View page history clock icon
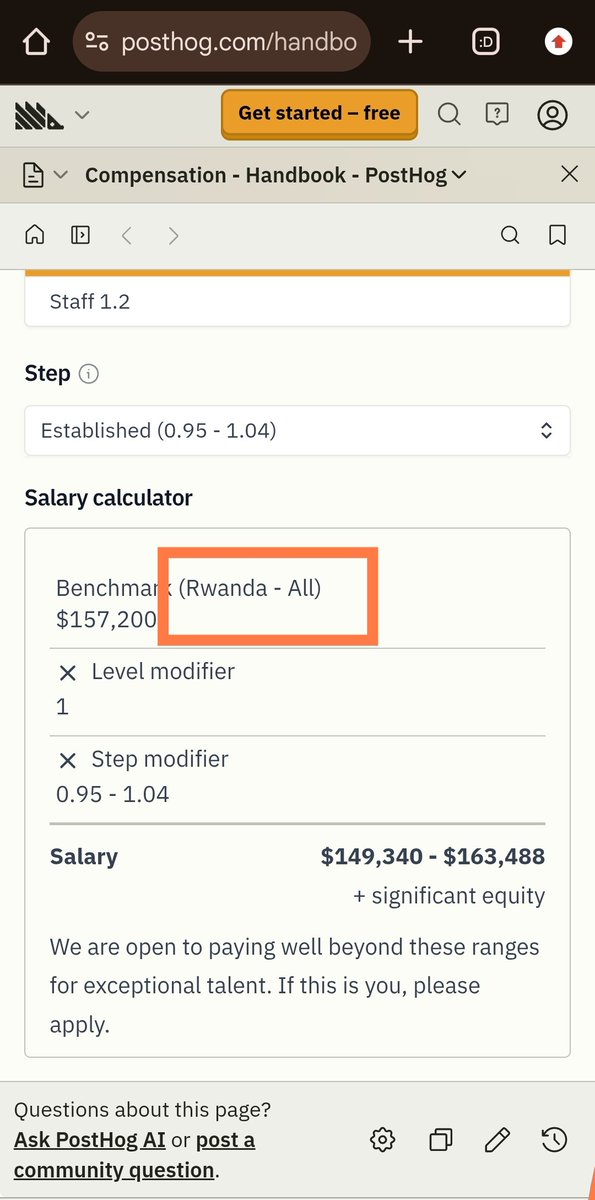 [554, 1139]
